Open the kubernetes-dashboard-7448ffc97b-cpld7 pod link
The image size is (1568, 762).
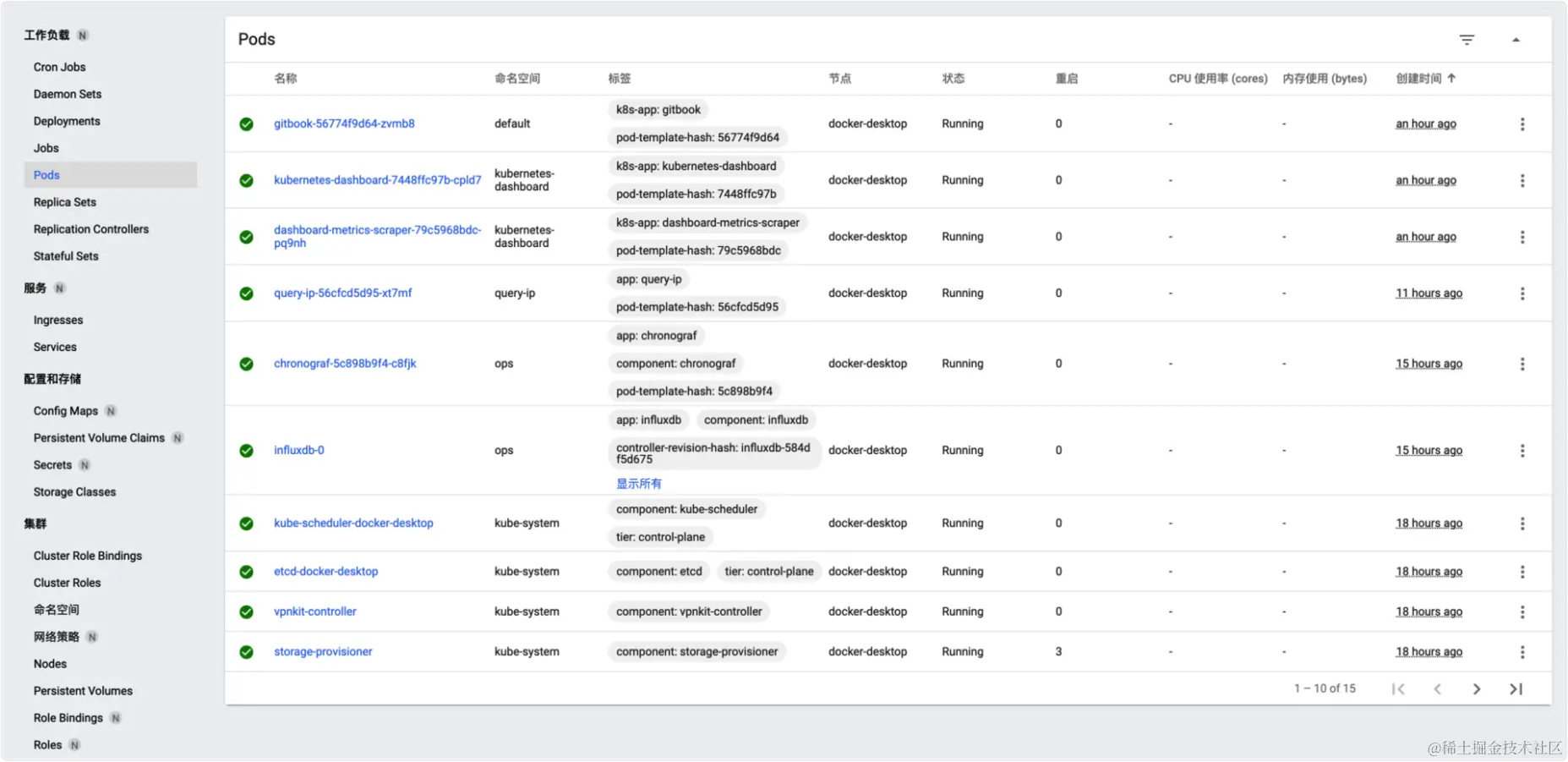pyautogui.click(x=377, y=180)
